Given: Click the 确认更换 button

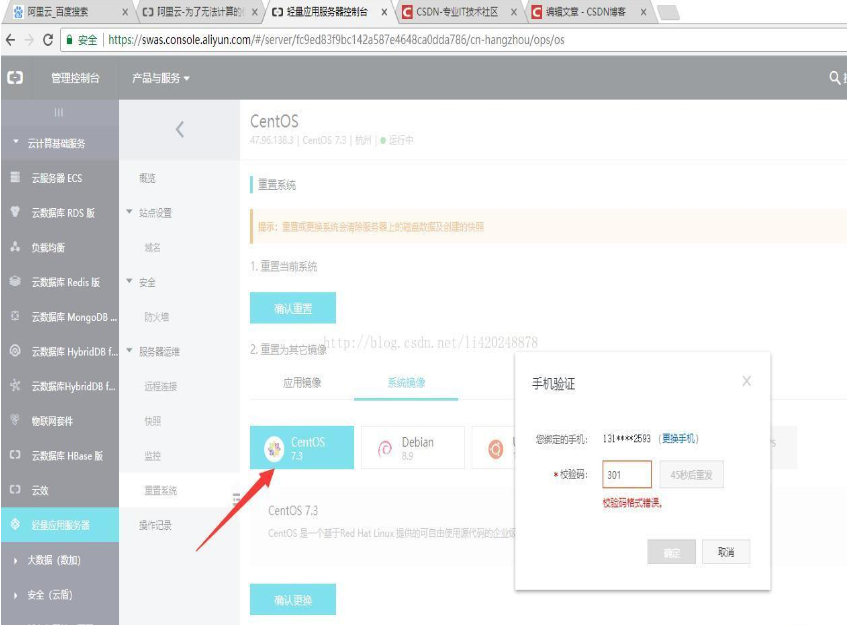Looking at the screenshot, I should pyautogui.click(x=292, y=599).
